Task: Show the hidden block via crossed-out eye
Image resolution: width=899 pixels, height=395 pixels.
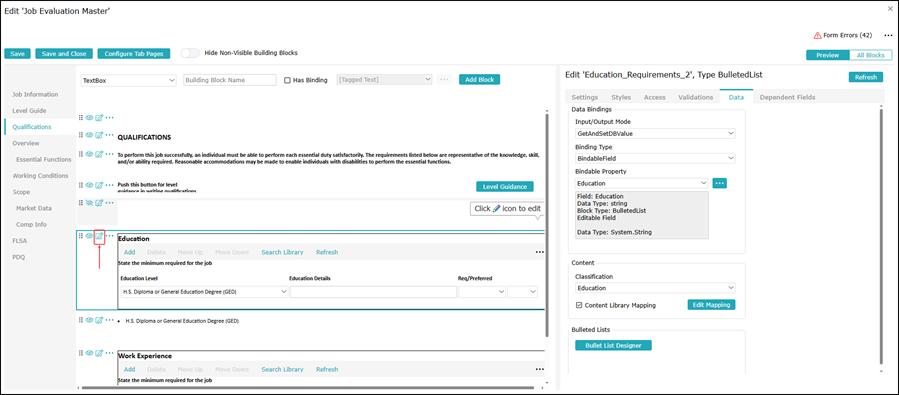Action: click(x=89, y=203)
